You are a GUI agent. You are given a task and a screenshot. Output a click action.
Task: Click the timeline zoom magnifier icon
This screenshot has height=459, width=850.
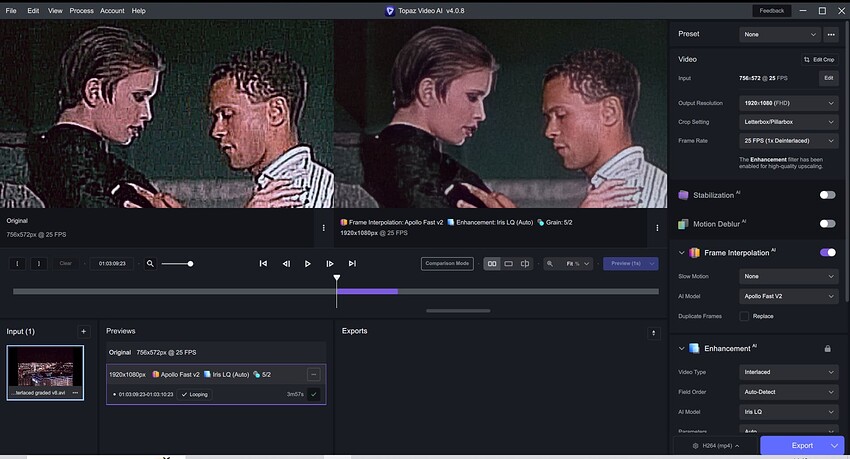[150, 263]
